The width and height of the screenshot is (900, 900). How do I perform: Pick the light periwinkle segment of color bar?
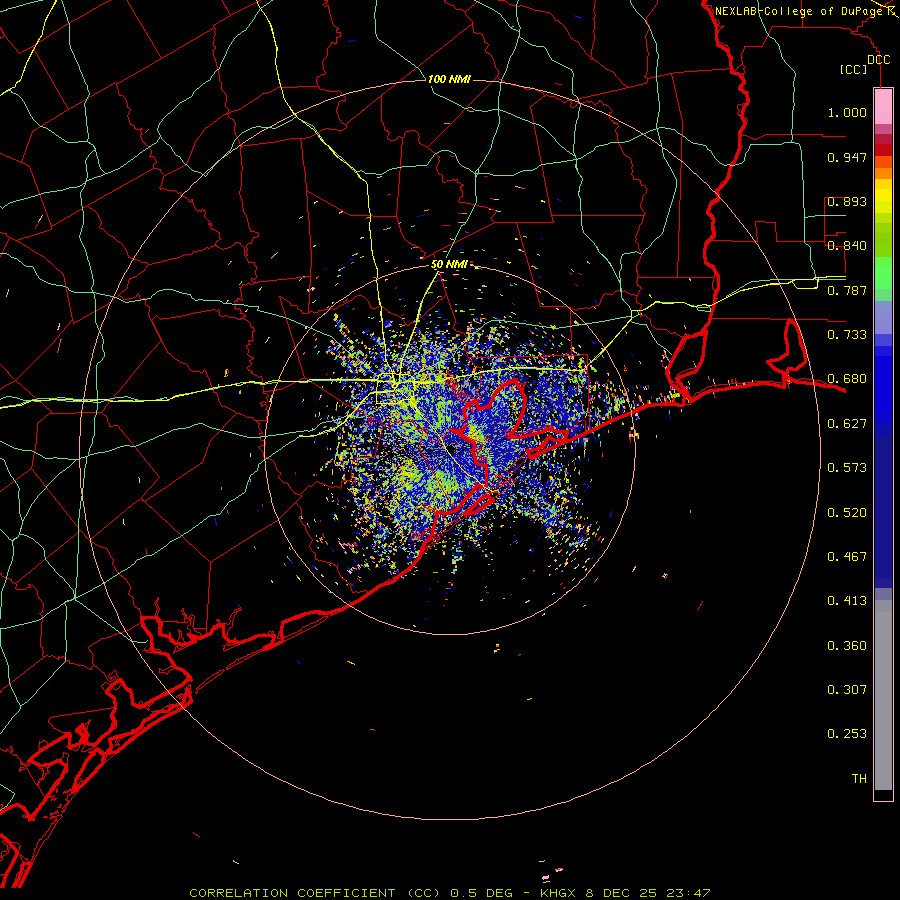point(883,317)
